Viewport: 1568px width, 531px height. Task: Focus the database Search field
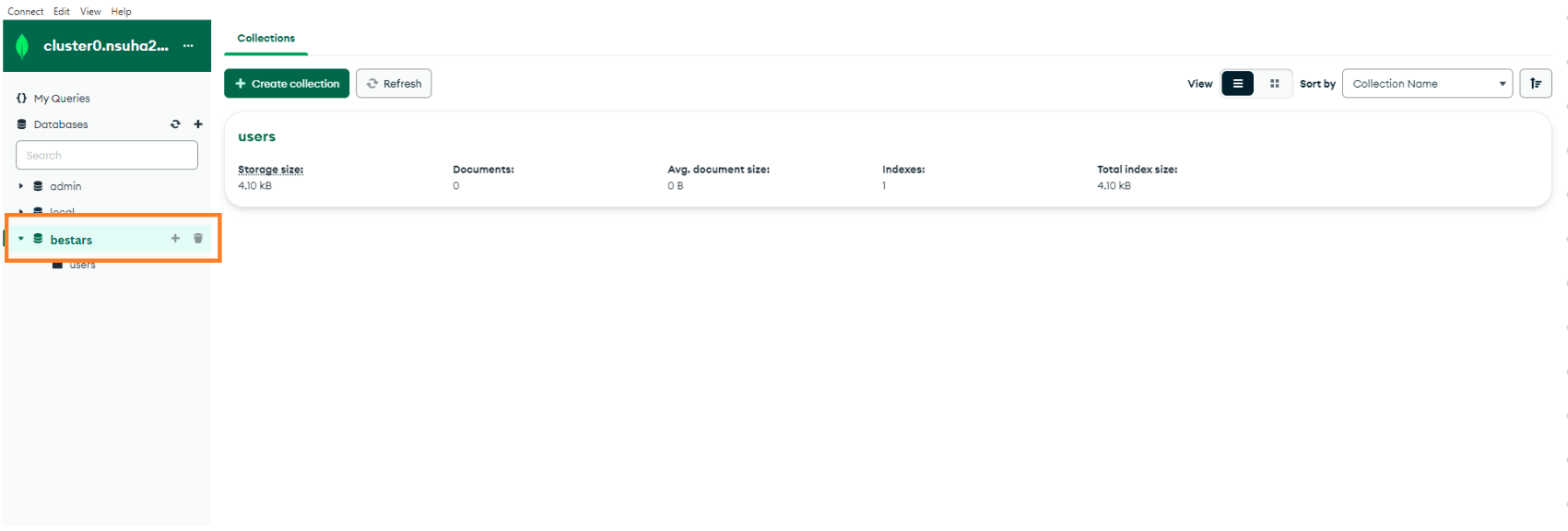coord(107,156)
